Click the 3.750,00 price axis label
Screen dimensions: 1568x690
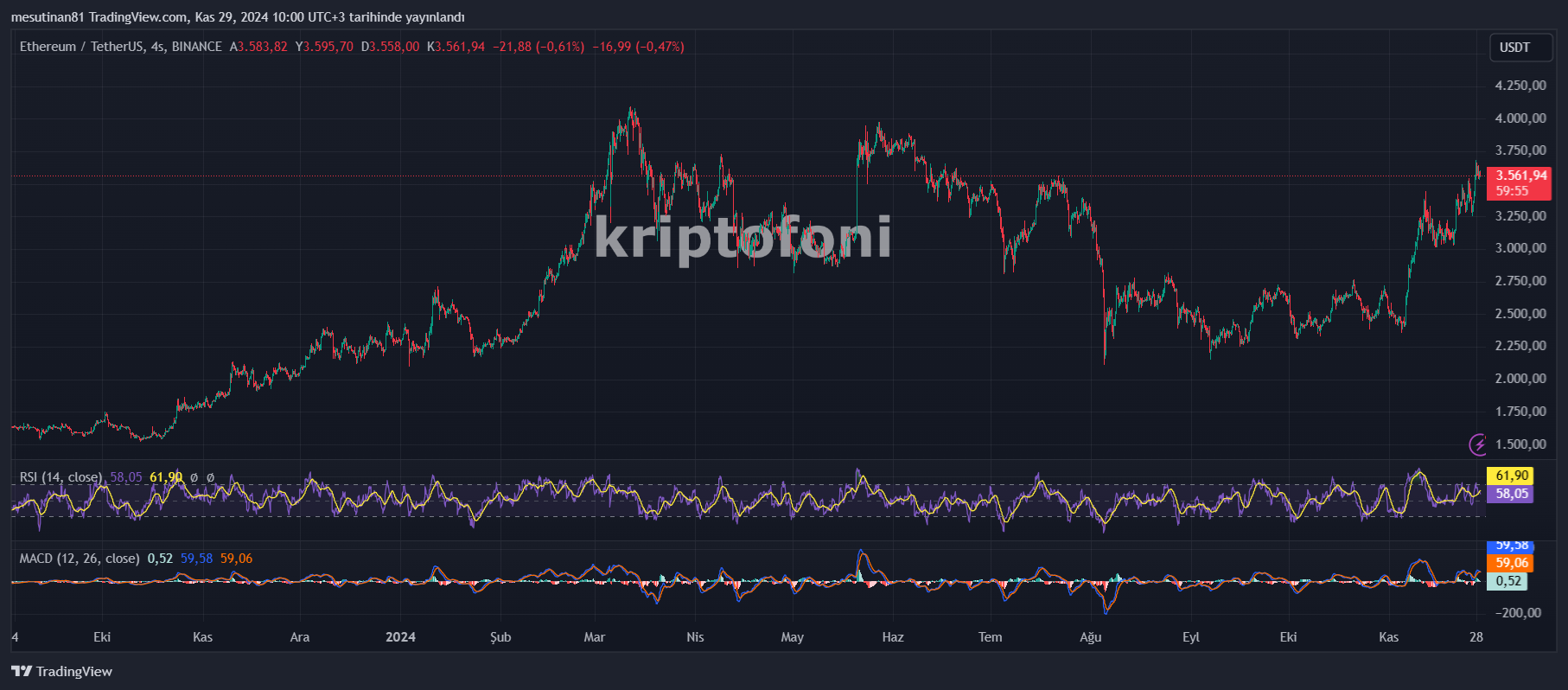pos(1520,150)
